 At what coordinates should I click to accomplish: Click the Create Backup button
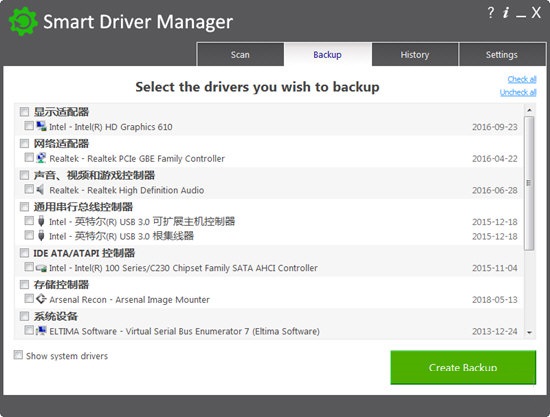tap(463, 367)
